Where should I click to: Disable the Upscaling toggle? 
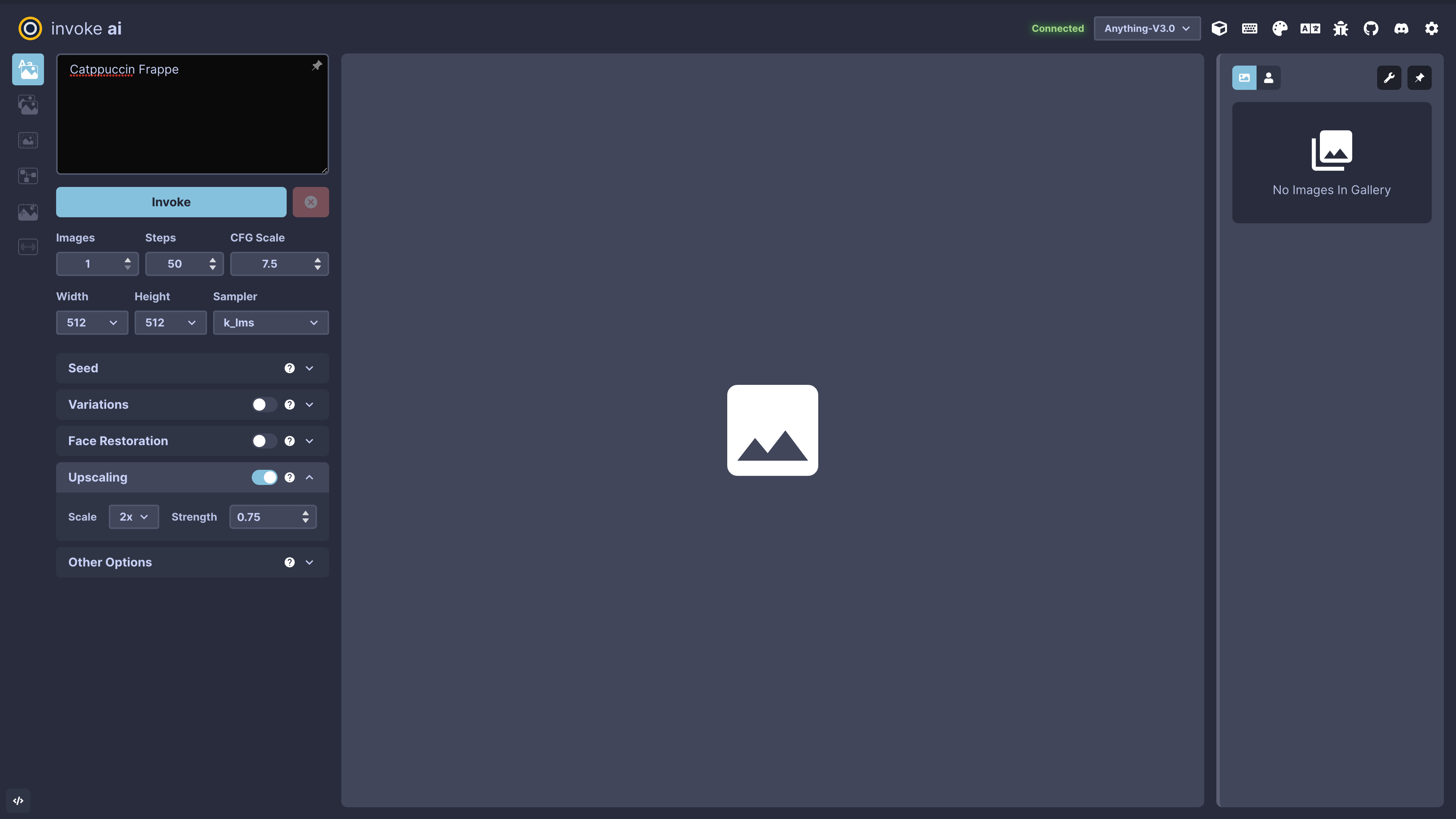[264, 478]
